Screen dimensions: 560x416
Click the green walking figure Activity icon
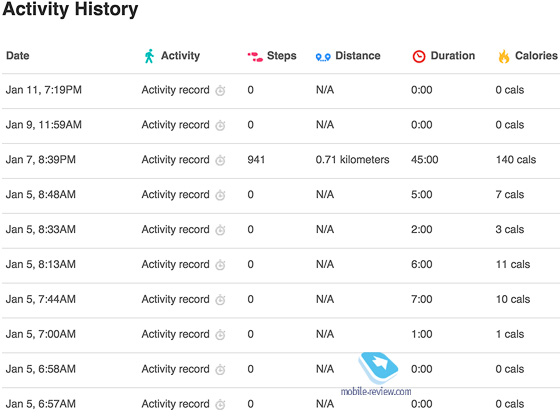(x=149, y=56)
